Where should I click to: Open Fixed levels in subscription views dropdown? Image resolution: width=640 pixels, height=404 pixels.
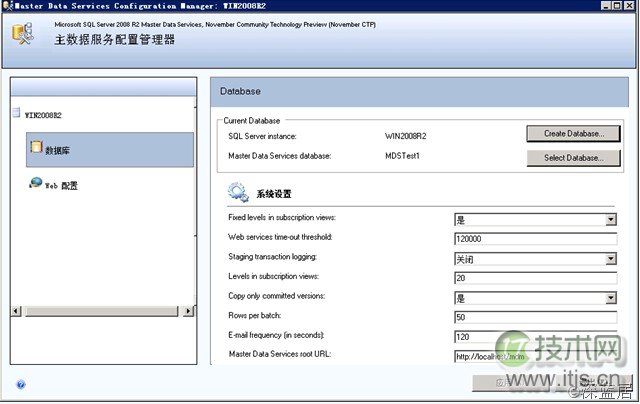[611, 220]
